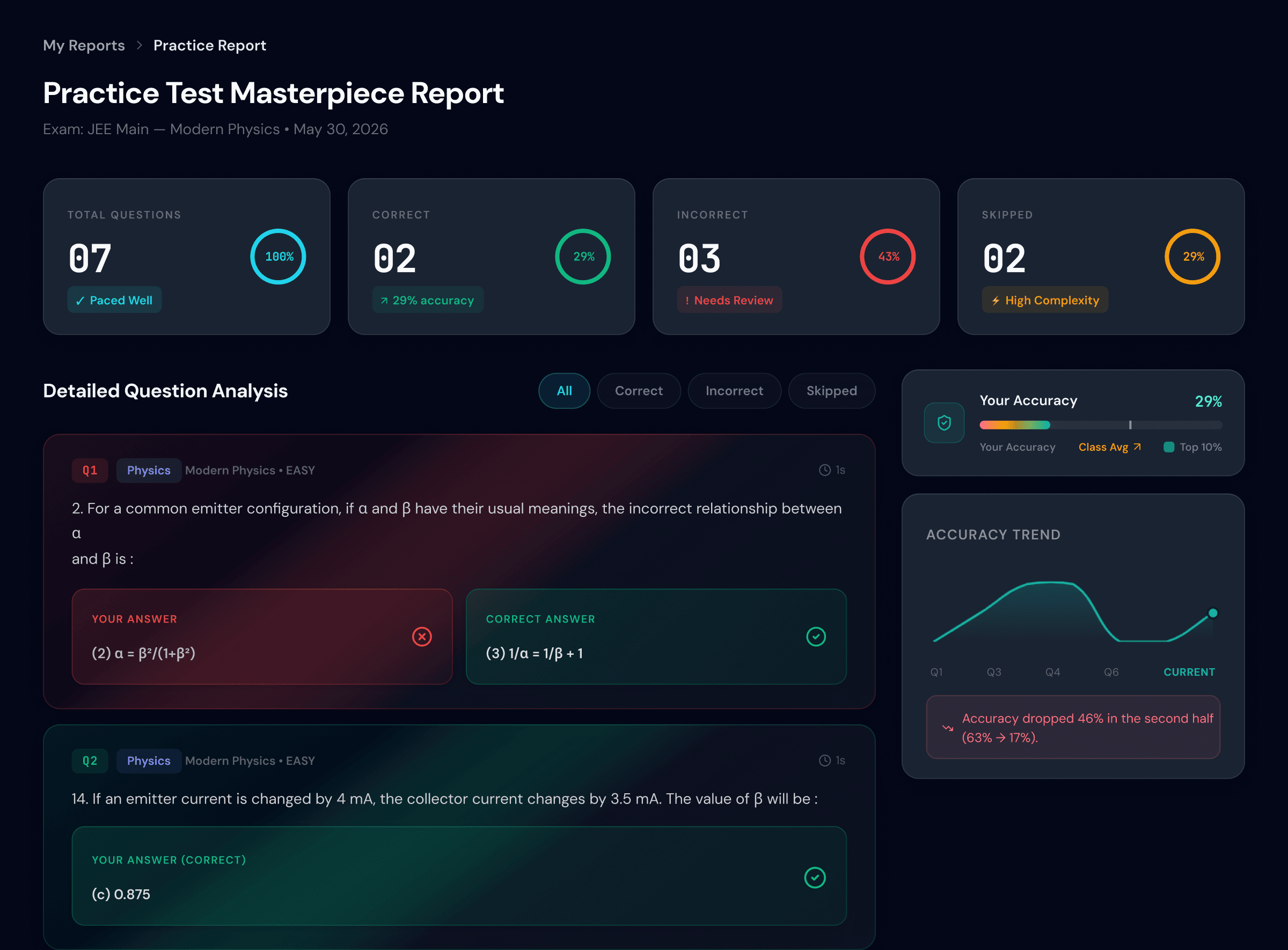Click the Top 10% legend swatch

tap(1169, 447)
